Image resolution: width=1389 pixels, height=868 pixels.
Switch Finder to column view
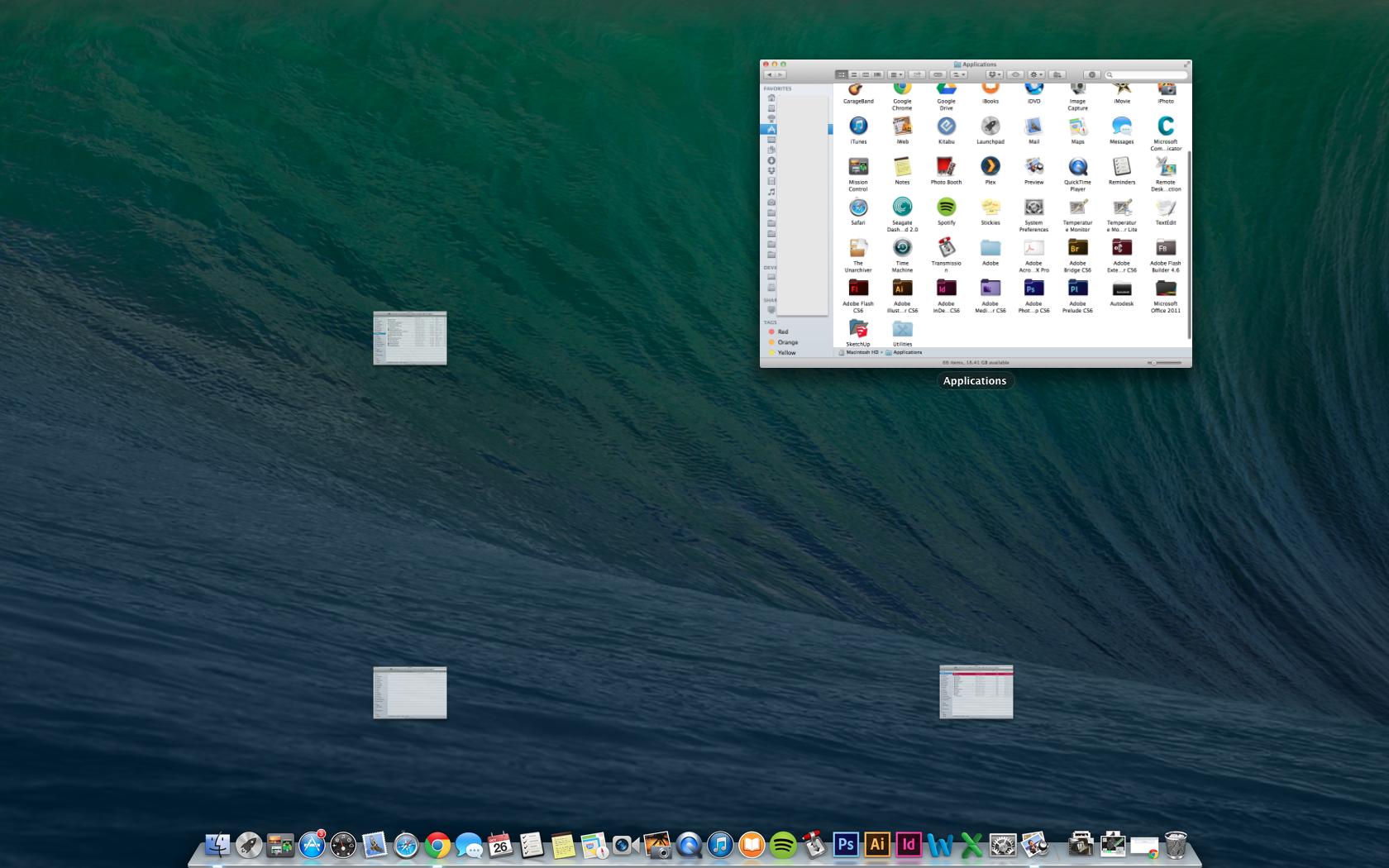point(866,74)
